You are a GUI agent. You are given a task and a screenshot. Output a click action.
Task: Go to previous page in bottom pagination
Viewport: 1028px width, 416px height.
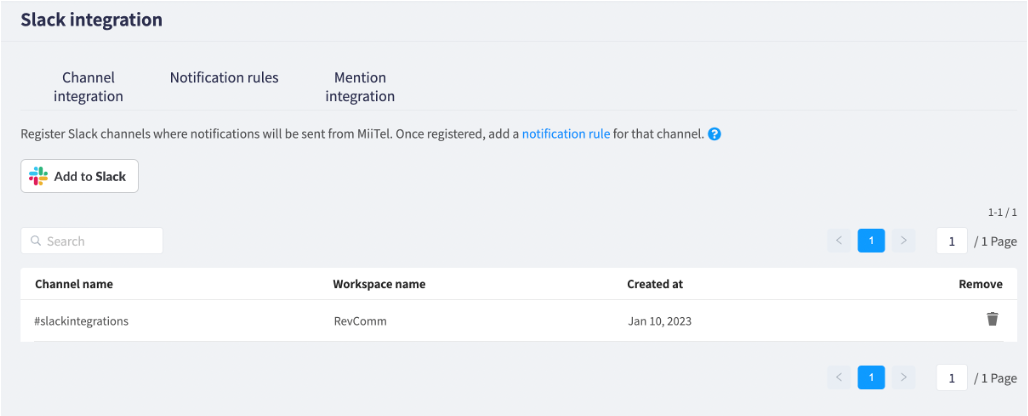tap(839, 377)
